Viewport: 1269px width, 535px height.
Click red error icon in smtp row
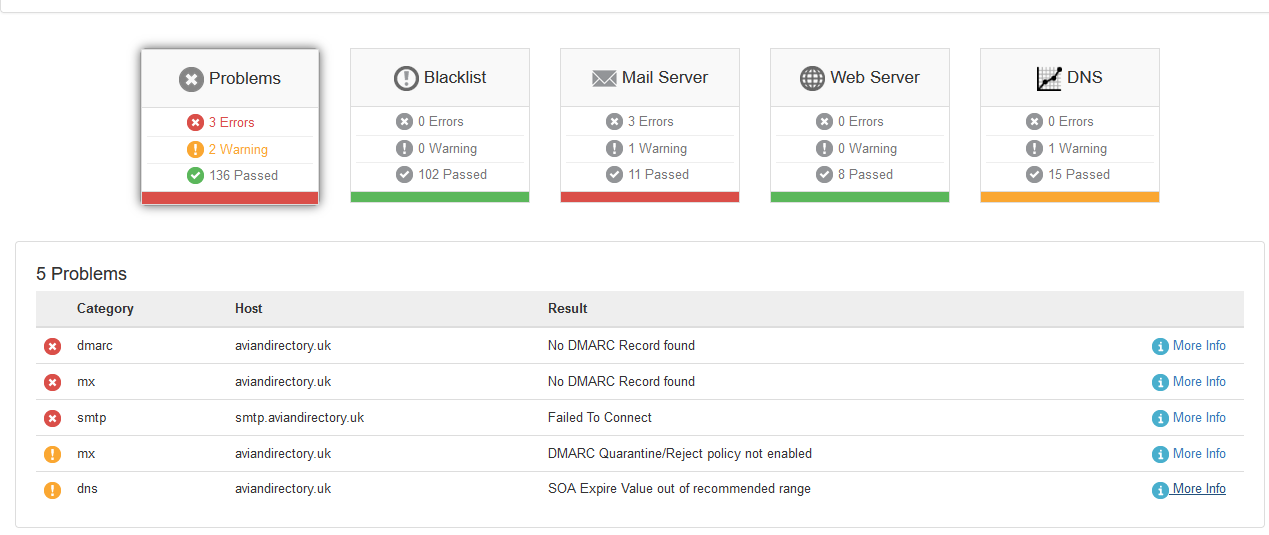coord(52,418)
